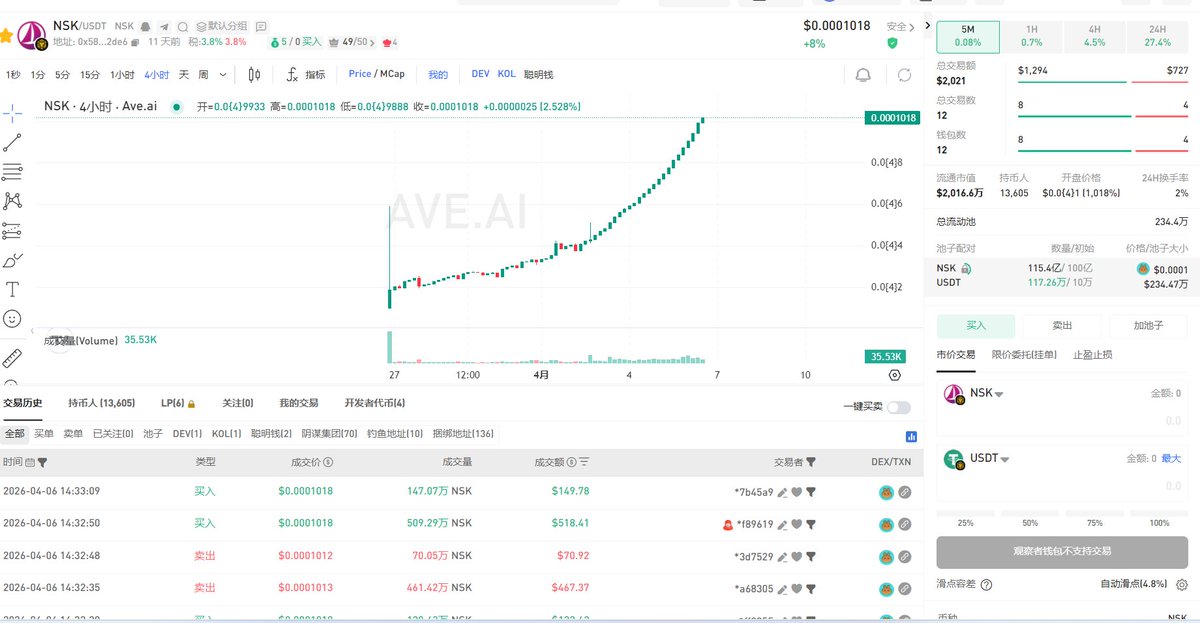Screen dimensions: 1200x623
Task: Click the edit pencil icon for *7b45a9
Action: coord(783,492)
